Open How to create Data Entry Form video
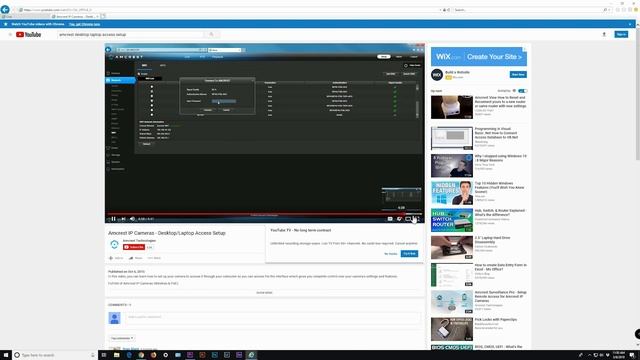This screenshot has height=360, width=640. (452, 275)
